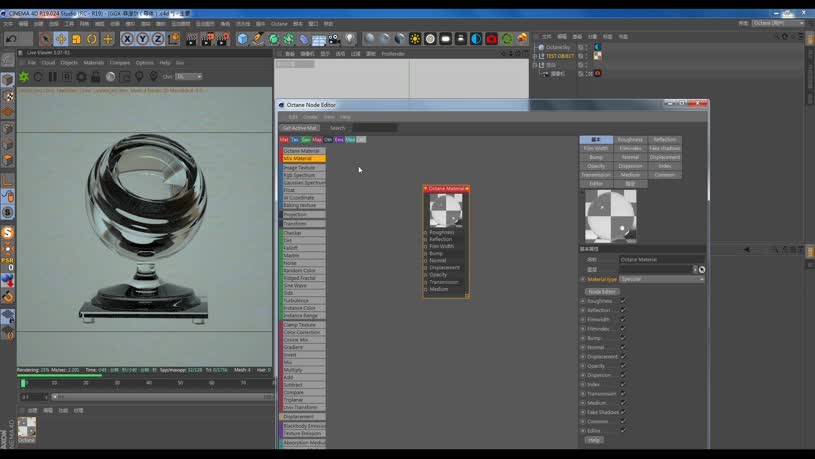
Task: Click the Roughness input port on node
Action: pyautogui.click(x=425, y=232)
